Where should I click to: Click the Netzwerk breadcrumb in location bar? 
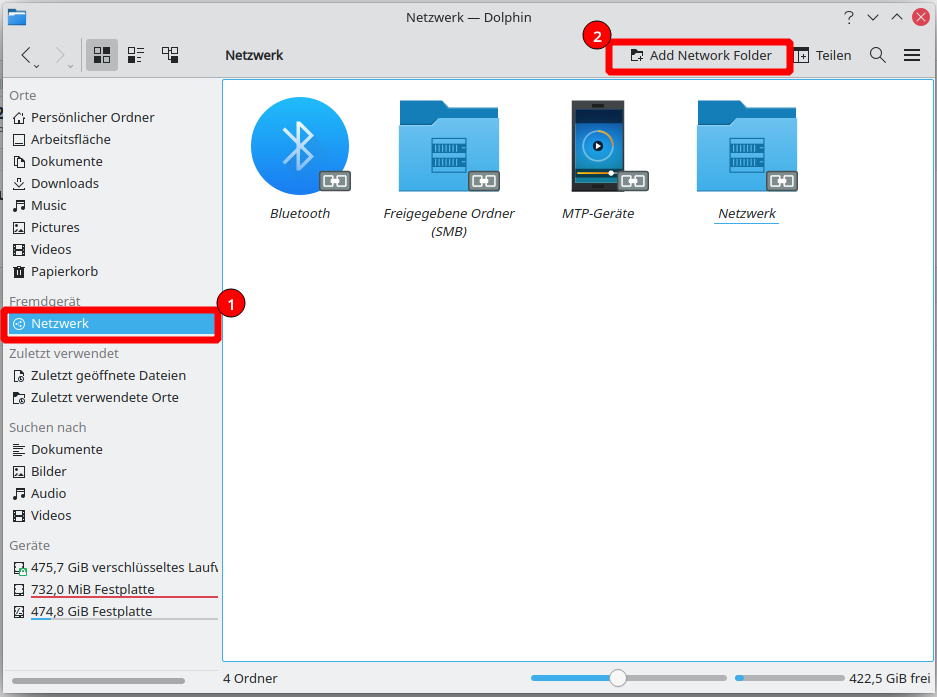tap(254, 56)
